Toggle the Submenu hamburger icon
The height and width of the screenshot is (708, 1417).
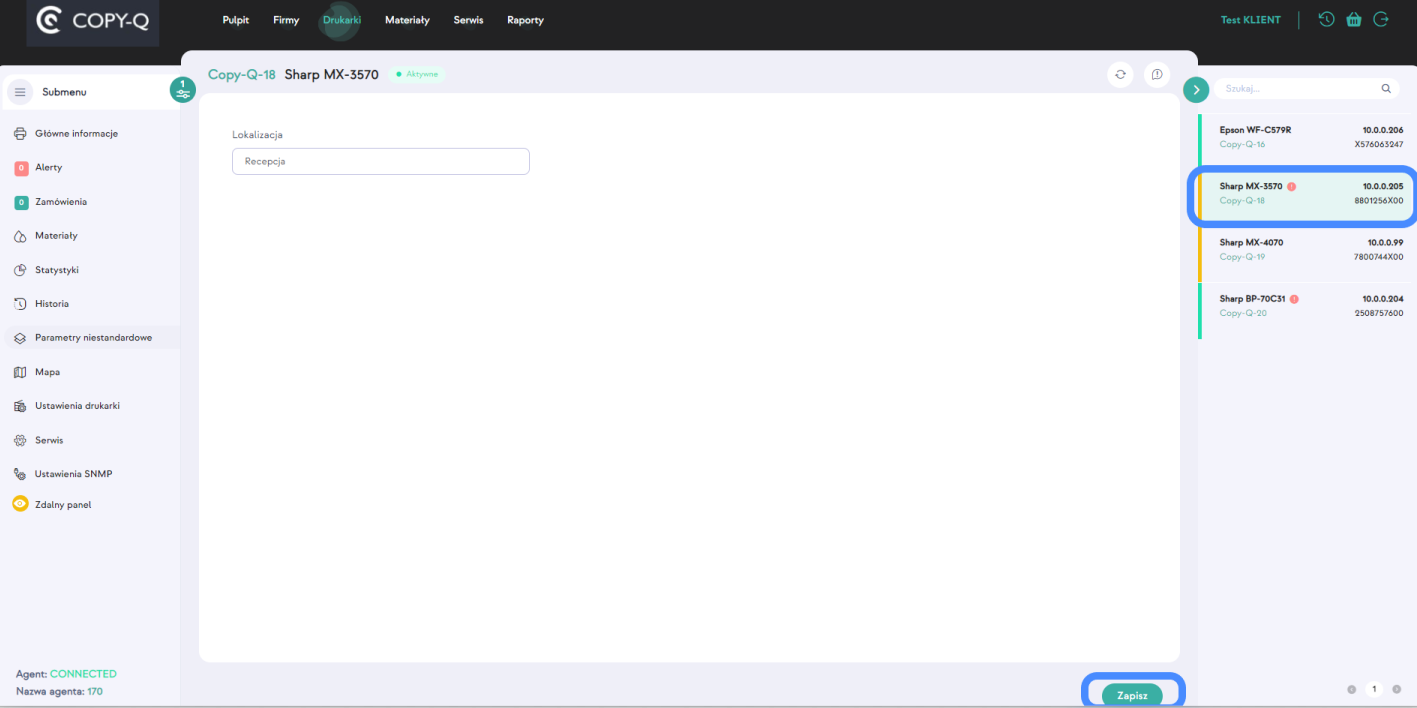20,92
